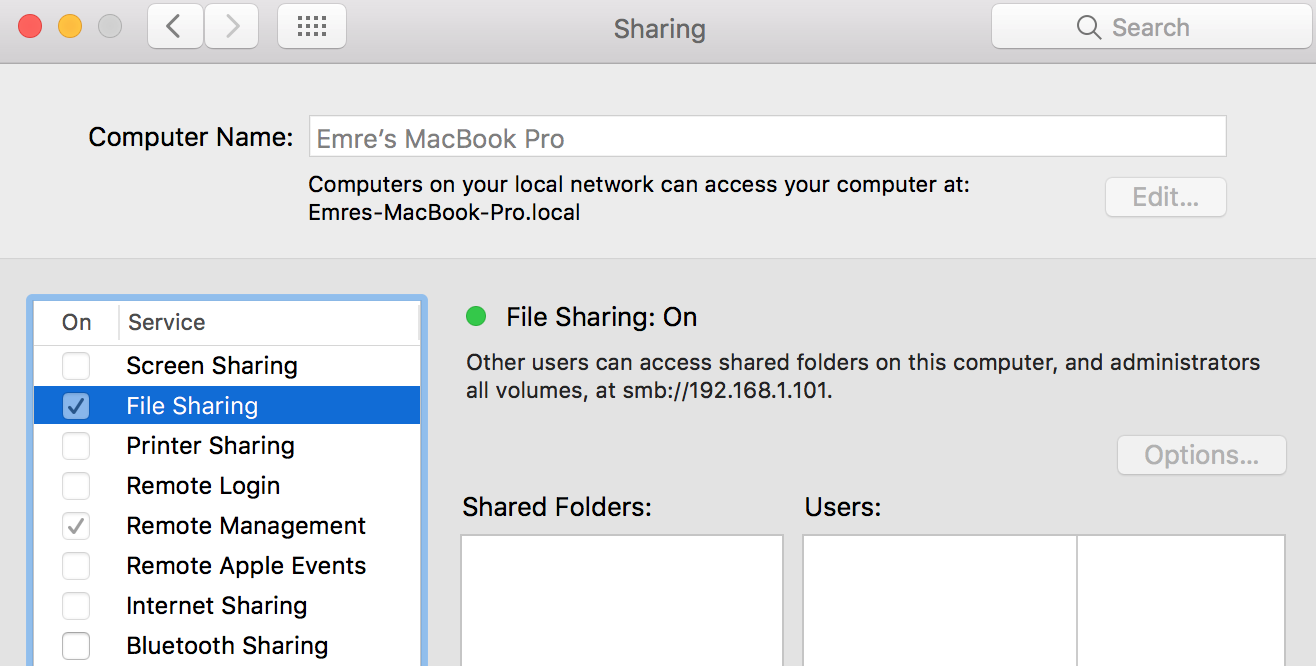The width and height of the screenshot is (1316, 666).
Task: Turn on Remote Login checkbox
Action: pos(76,486)
